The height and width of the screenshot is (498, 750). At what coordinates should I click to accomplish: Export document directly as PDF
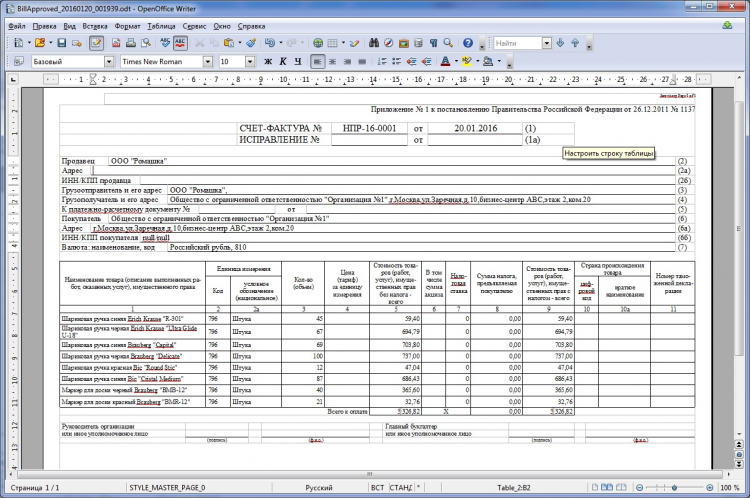coord(116,44)
